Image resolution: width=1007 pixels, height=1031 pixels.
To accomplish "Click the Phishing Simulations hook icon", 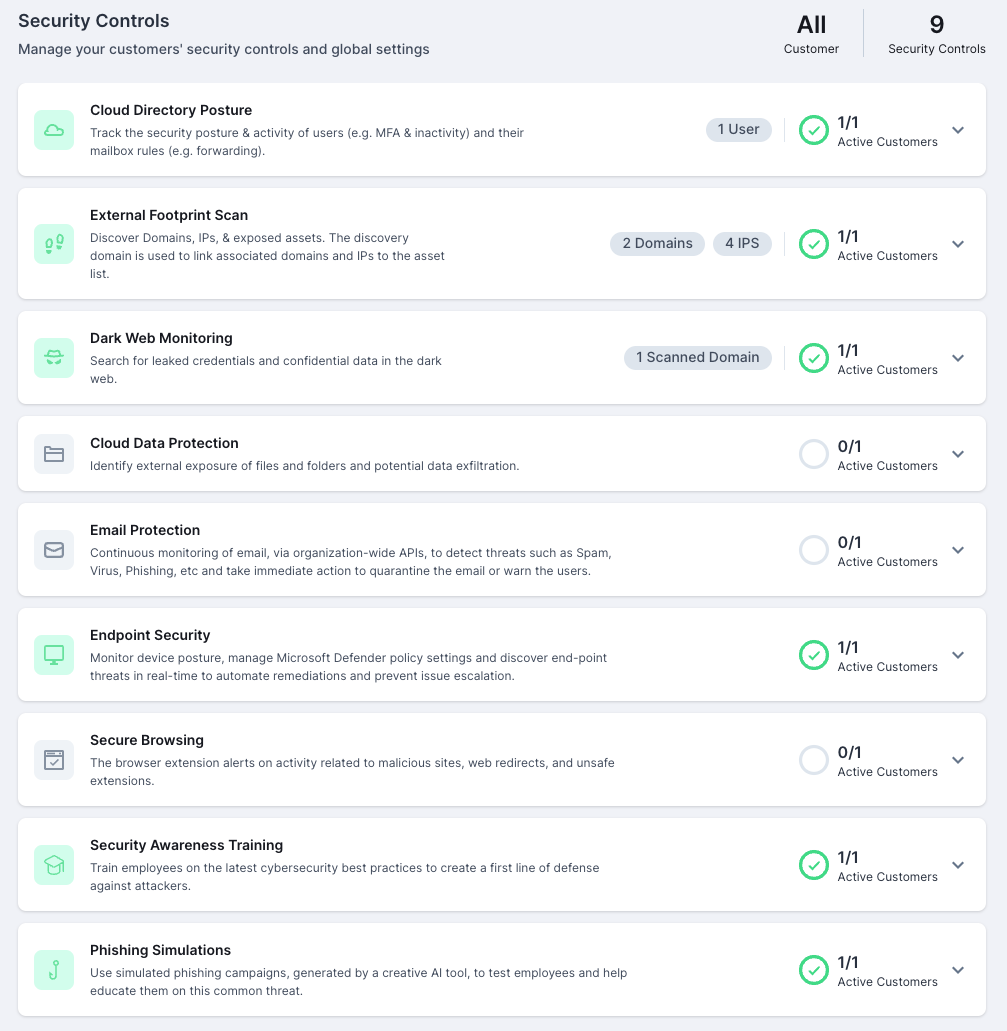I will pos(54,970).
